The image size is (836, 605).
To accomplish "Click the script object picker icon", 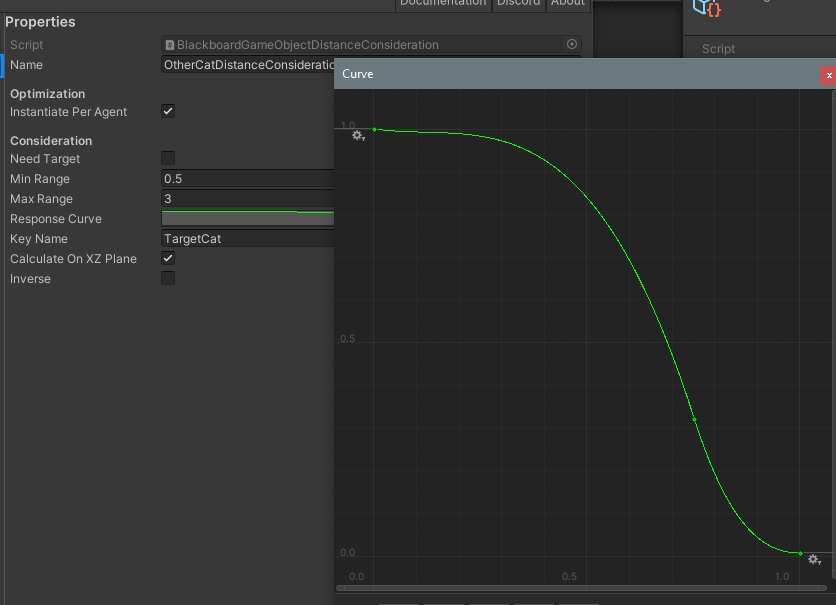I will click(572, 44).
